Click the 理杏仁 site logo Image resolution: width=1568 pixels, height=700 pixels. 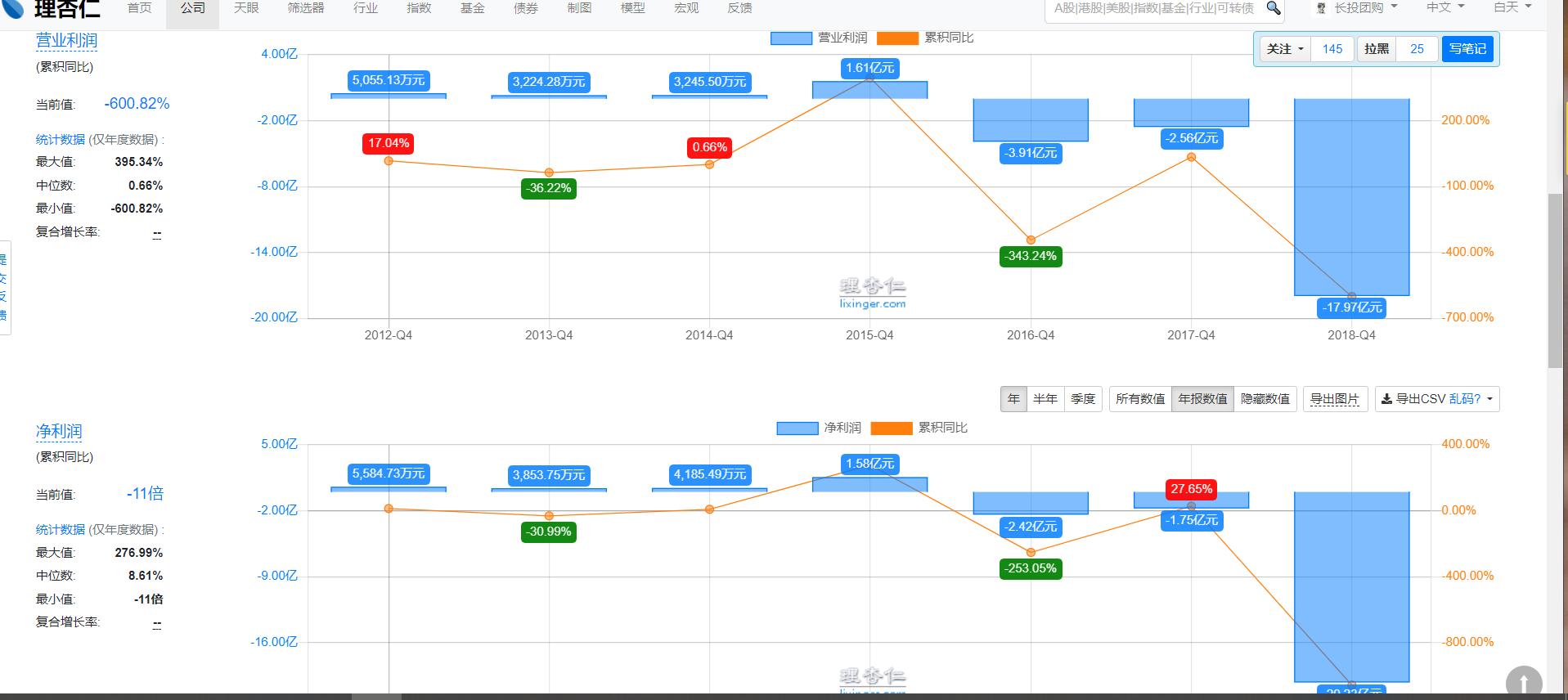click(x=52, y=8)
